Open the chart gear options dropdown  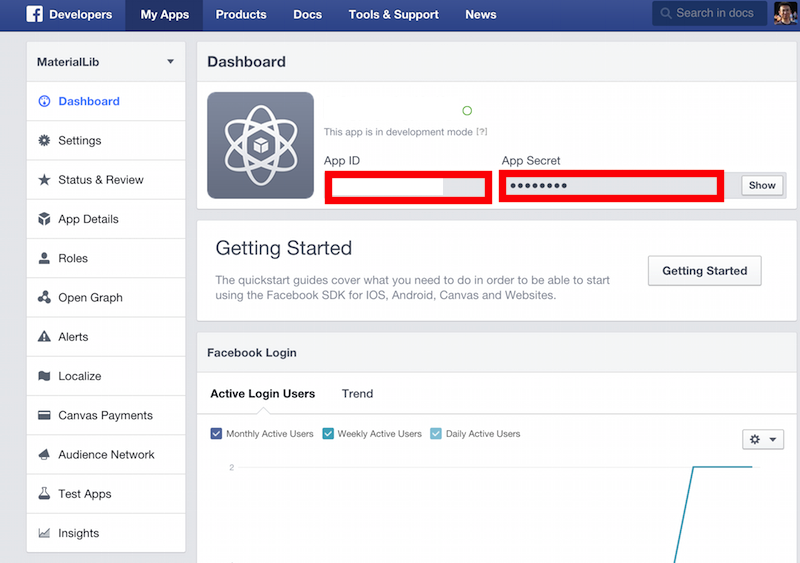pos(763,439)
